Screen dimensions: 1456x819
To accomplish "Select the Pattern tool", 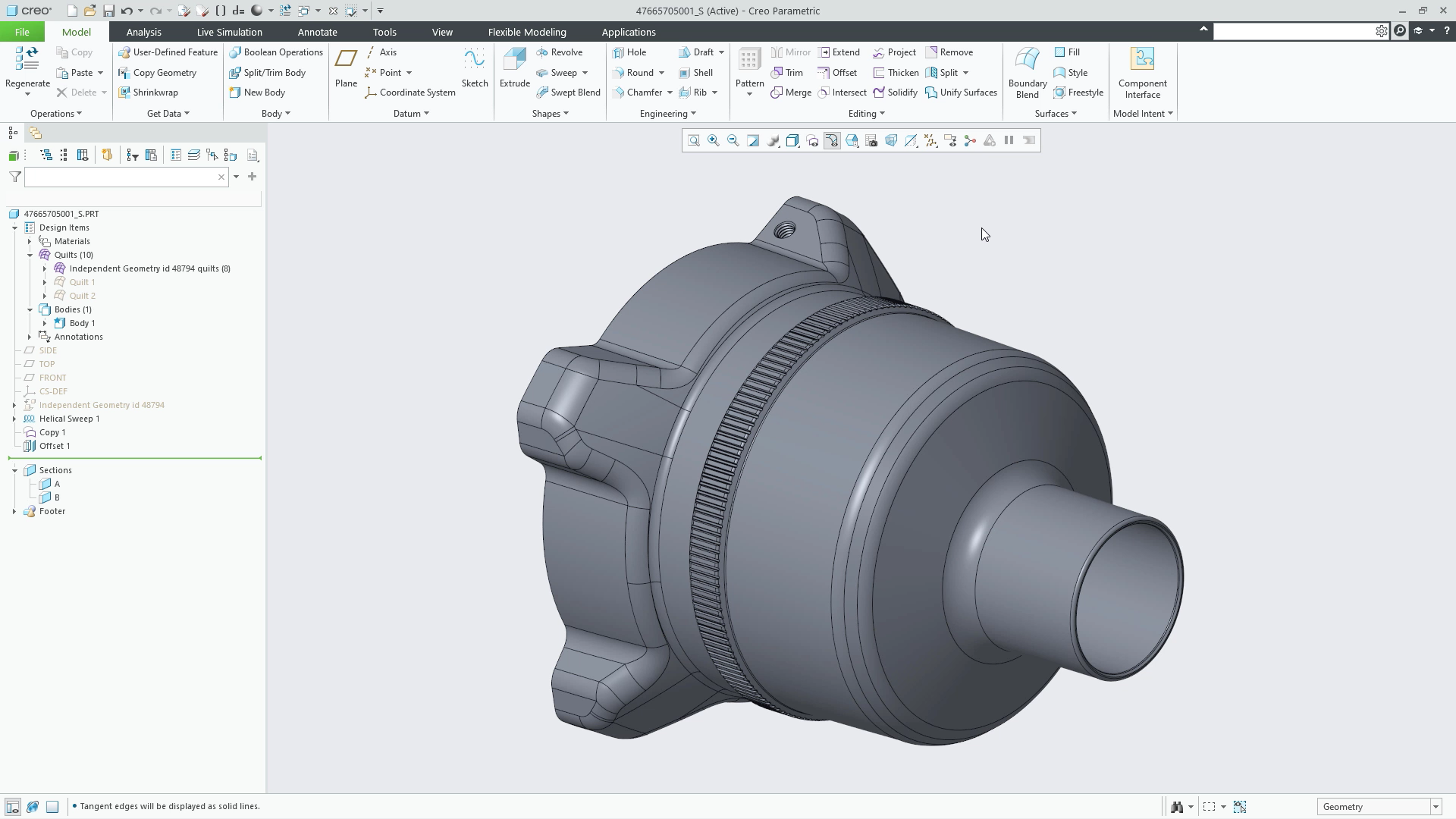I will point(748,68).
